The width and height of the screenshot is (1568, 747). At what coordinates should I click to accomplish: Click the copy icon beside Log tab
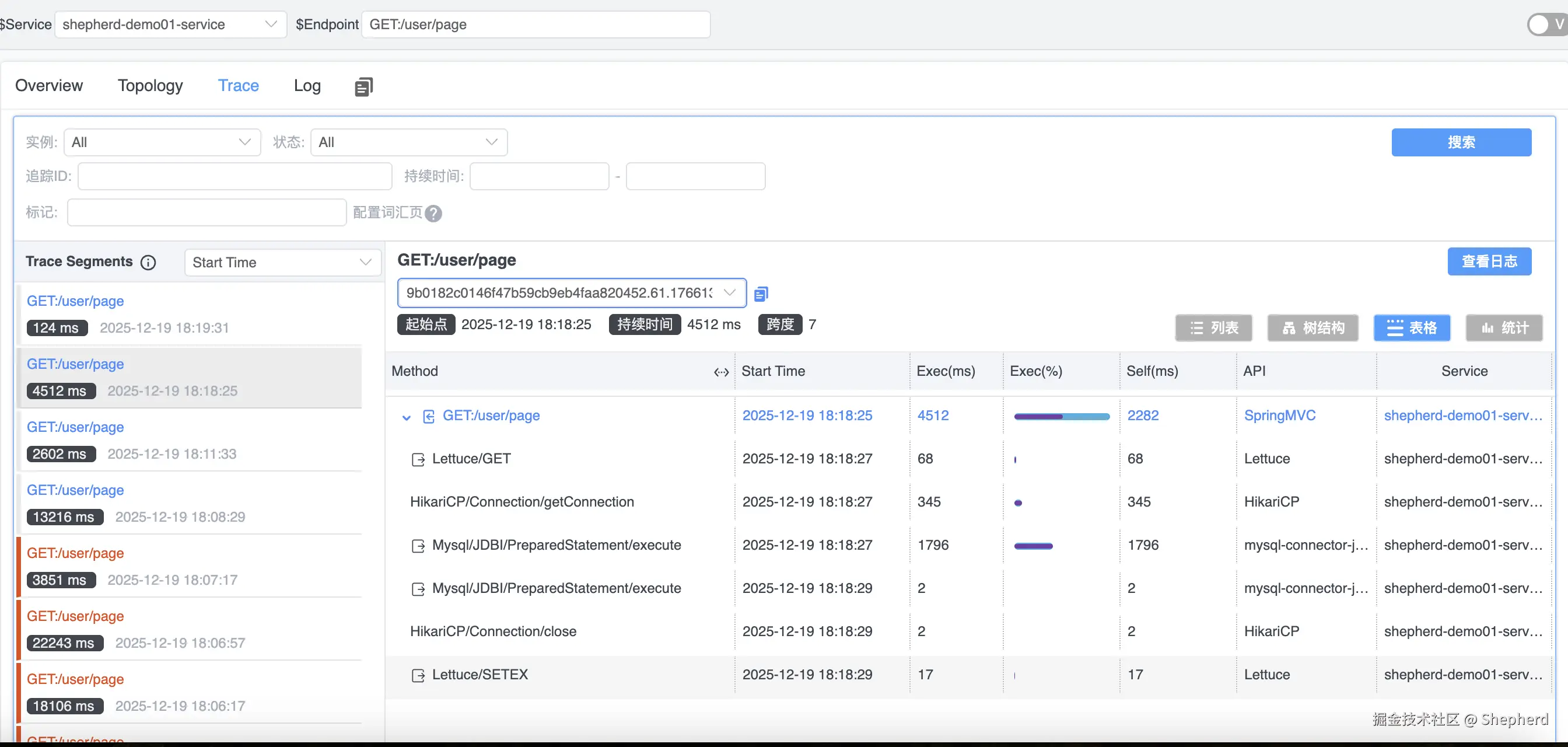coord(363,86)
